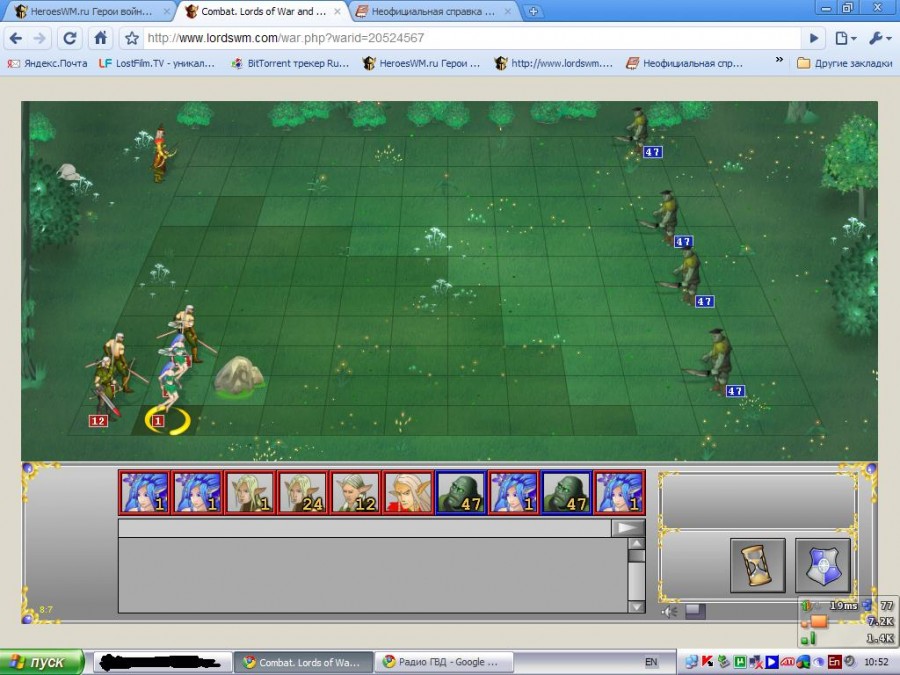
Task: Click the chat scrollbar up arrow
Action: pos(637,544)
